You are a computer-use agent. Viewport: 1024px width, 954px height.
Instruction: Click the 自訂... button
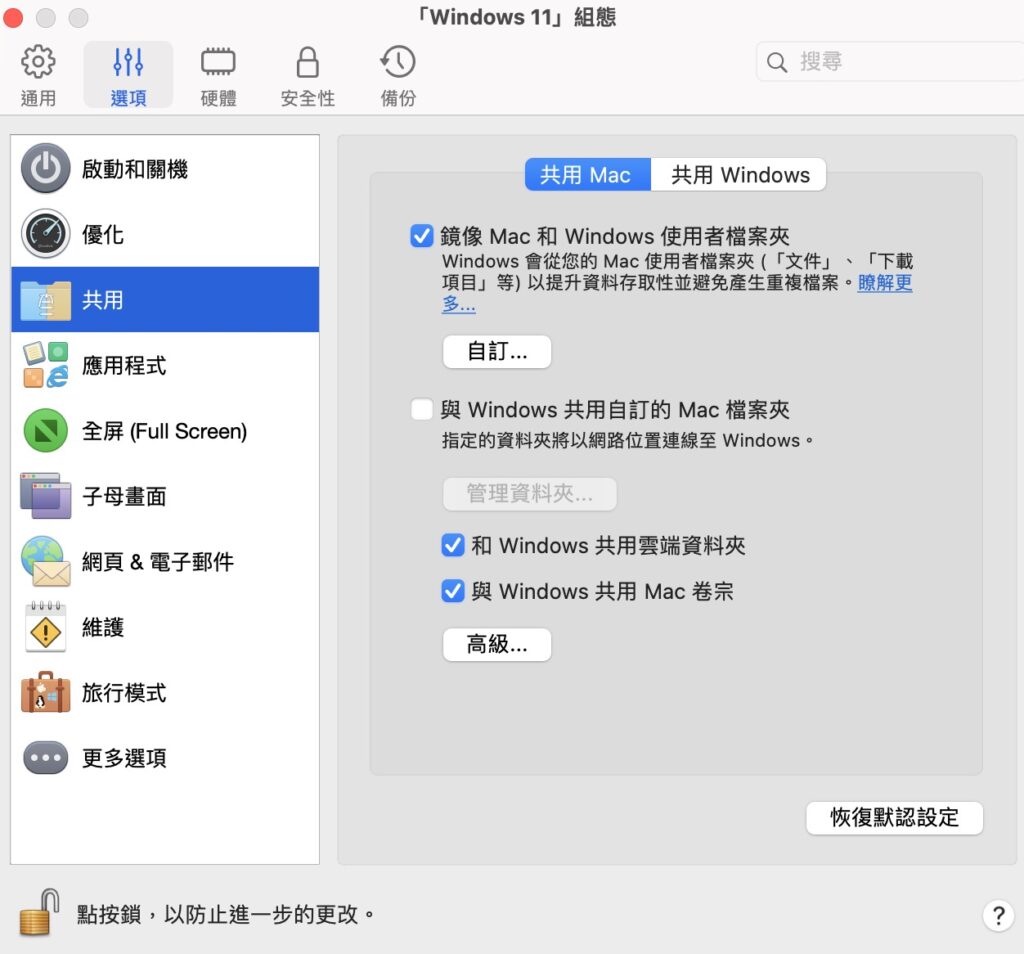pos(497,352)
